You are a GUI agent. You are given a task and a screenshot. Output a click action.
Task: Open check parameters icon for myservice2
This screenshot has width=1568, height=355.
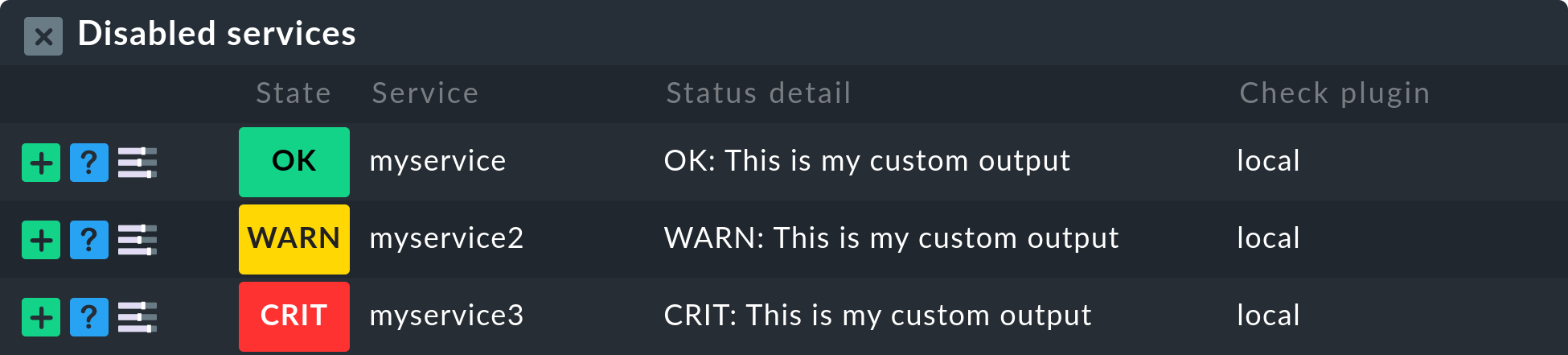tap(138, 240)
